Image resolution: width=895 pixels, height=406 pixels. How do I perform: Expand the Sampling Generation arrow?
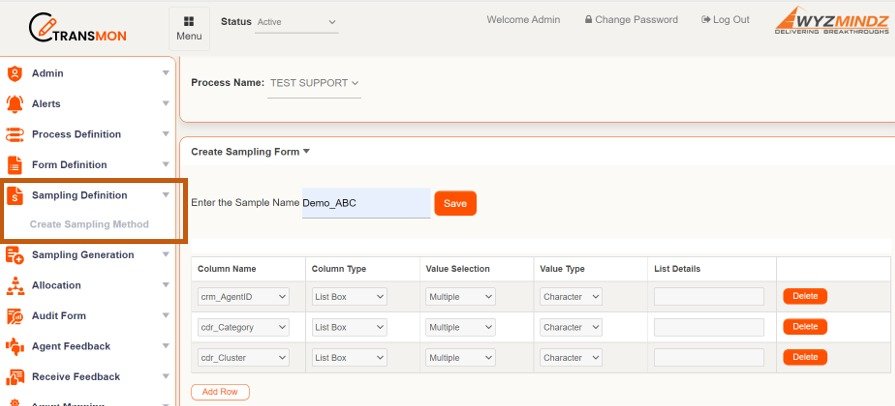pyautogui.click(x=166, y=255)
